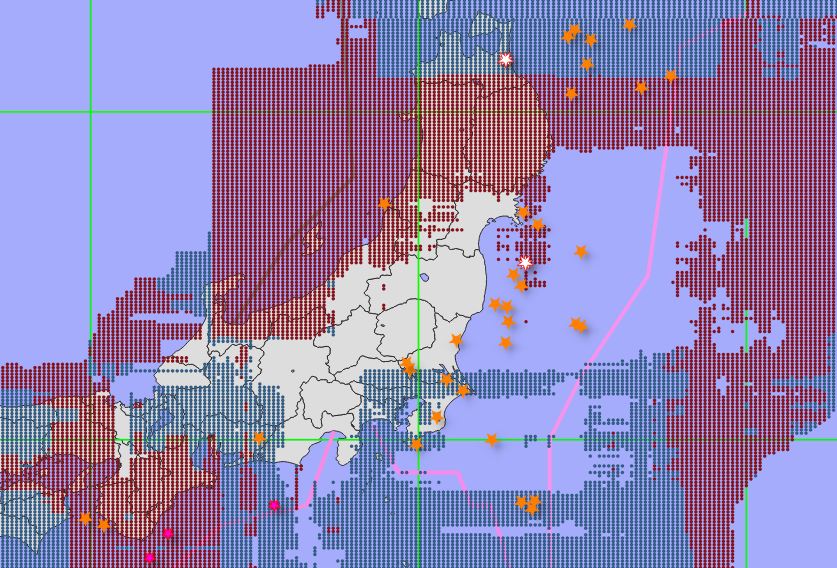Viewport: 837px width, 568px height.
Task: Select the orange star where green lines cross at the peninsula tip
Action: [416, 444]
